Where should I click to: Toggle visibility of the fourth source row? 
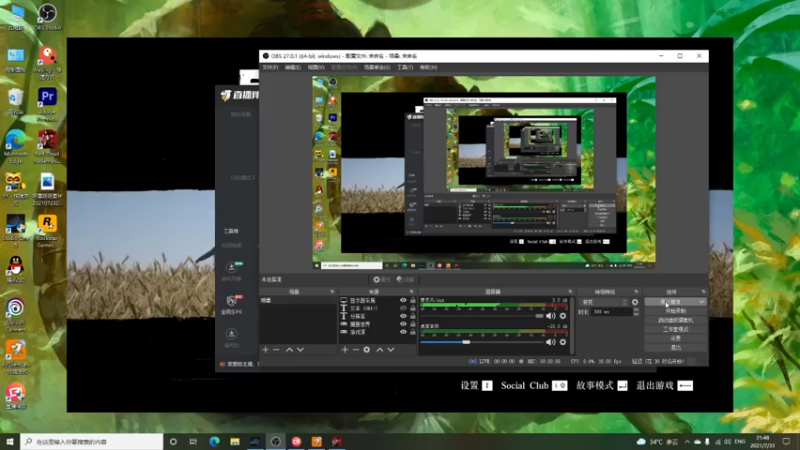point(403,324)
